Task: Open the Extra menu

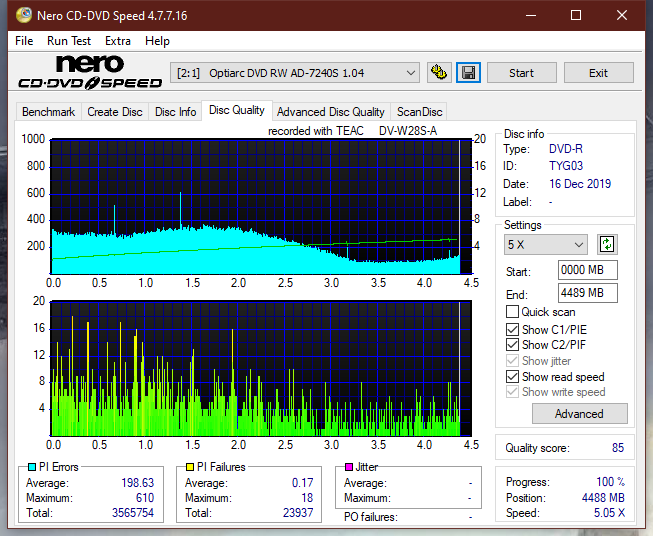Action: pyautogui.click(x=118, y=41)
